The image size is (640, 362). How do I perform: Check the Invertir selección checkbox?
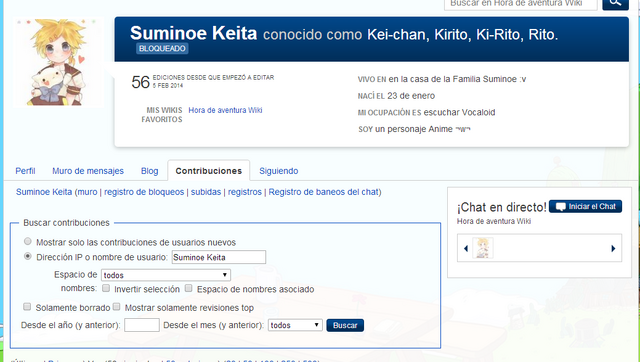coord(106,288)
